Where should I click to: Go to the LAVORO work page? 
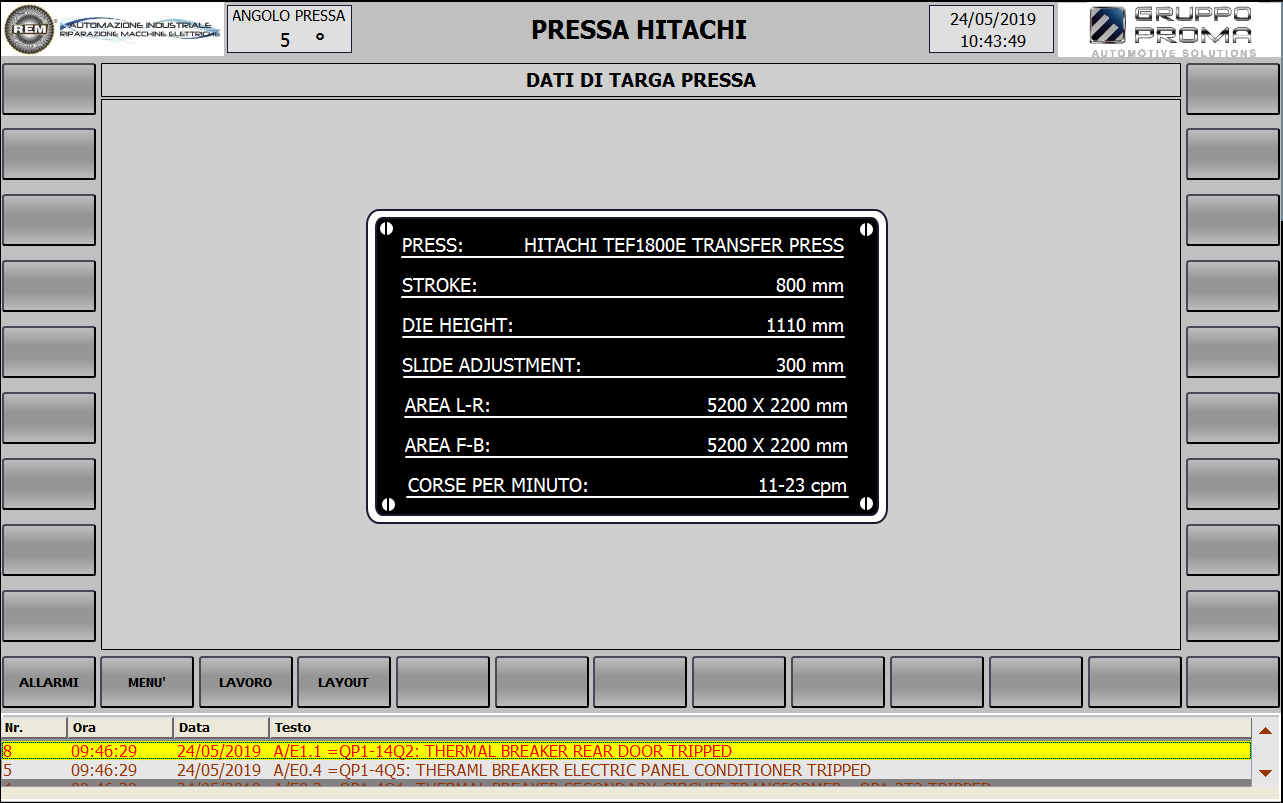[246, 682]
